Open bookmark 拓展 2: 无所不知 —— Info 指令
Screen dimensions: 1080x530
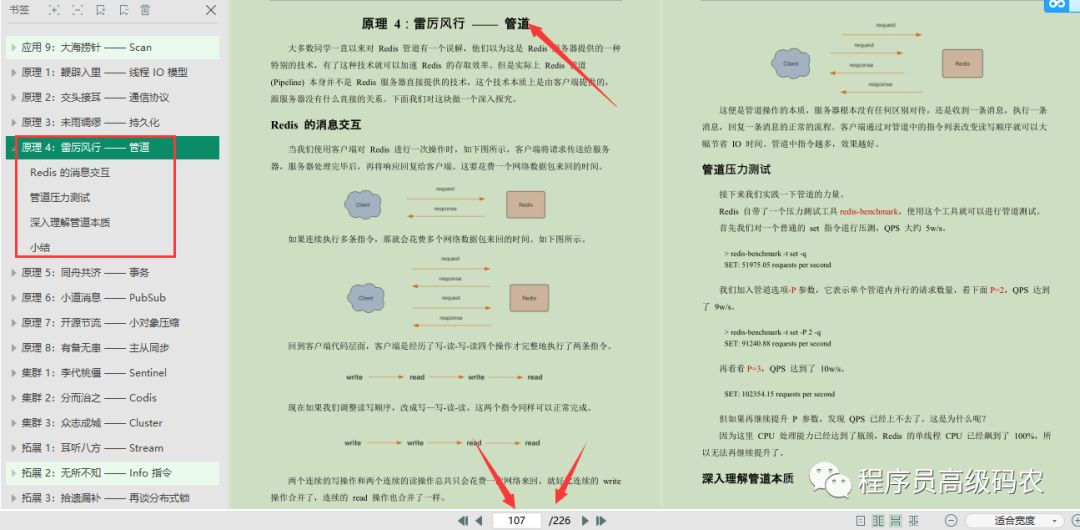pyautogui.click(x=96, y=473)
